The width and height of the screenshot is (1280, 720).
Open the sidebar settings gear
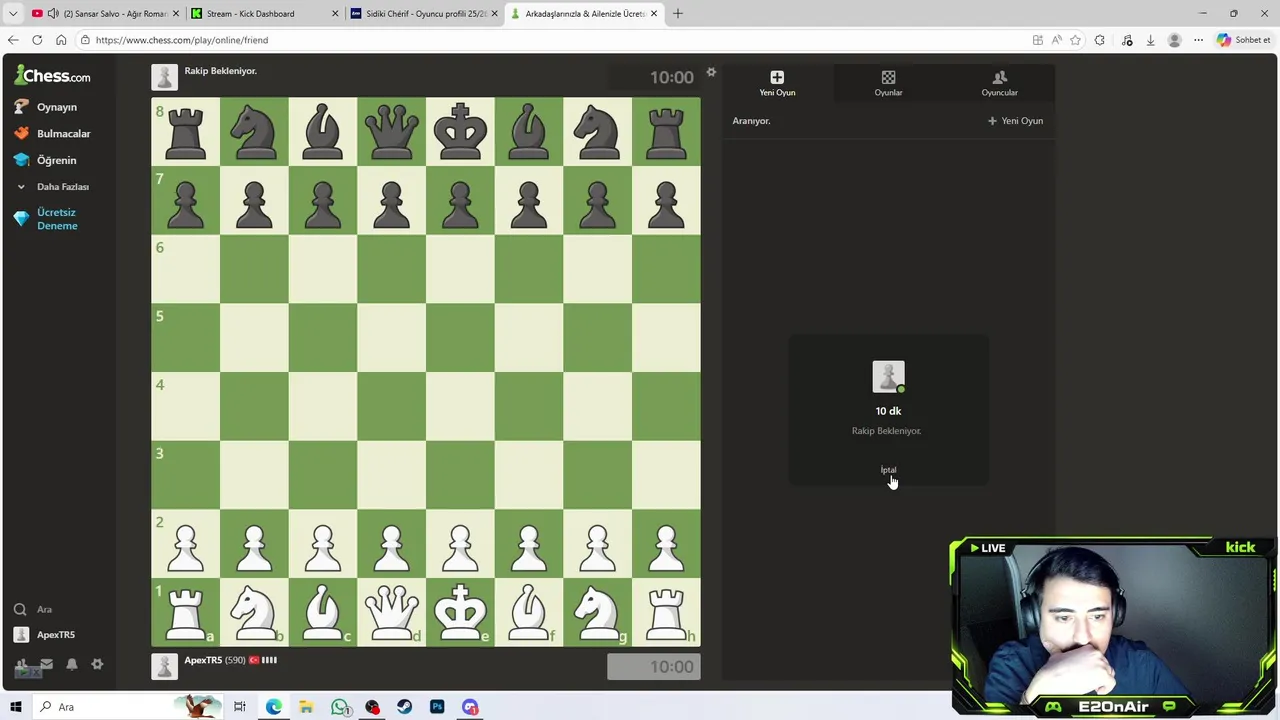coord(97,664)
